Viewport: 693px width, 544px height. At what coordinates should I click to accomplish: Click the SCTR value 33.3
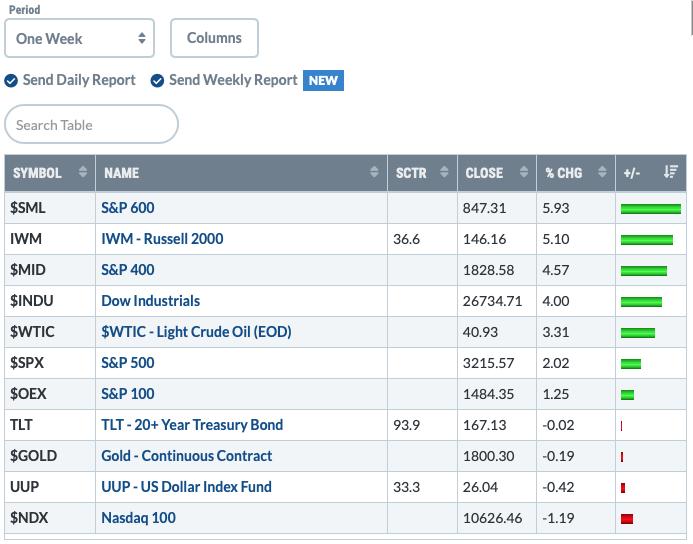406,487
